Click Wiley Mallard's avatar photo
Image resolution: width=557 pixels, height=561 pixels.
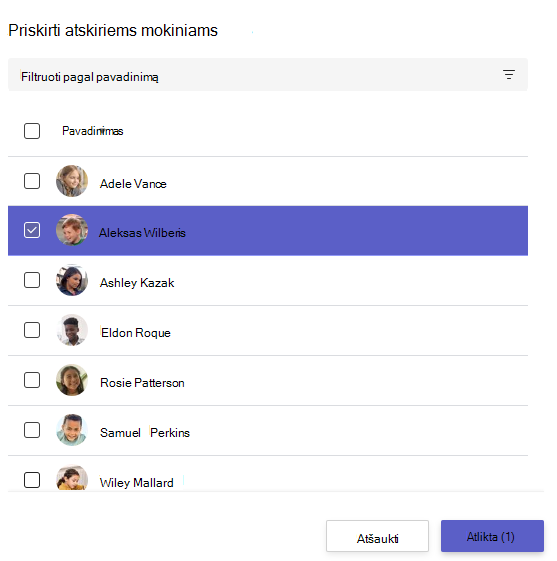(x=72, y=478)
